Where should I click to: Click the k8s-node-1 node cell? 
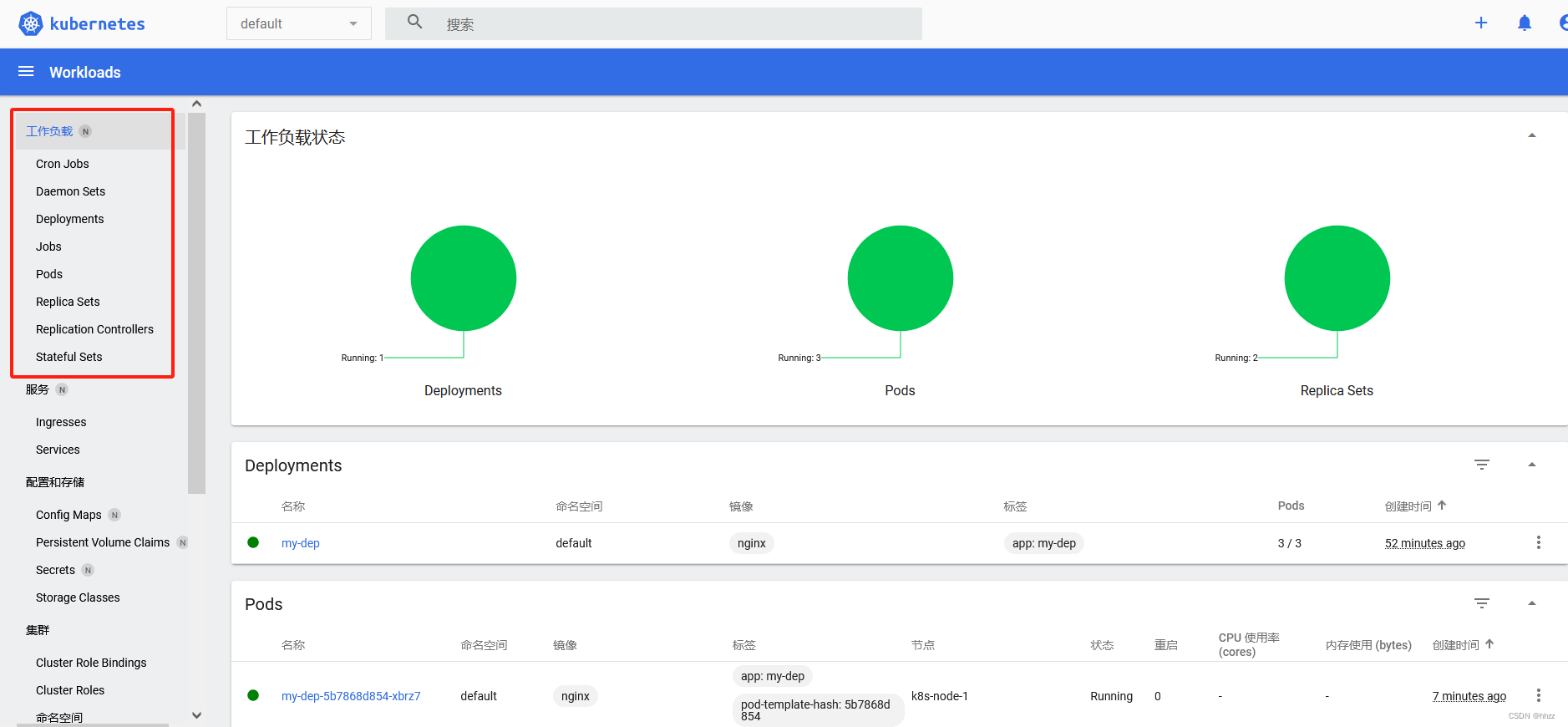(940, 696)
